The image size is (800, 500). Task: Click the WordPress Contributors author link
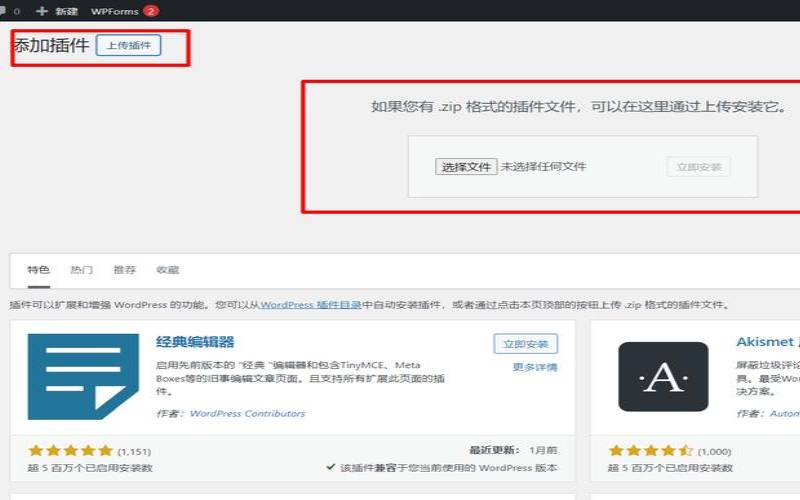(x=247, y=413)
